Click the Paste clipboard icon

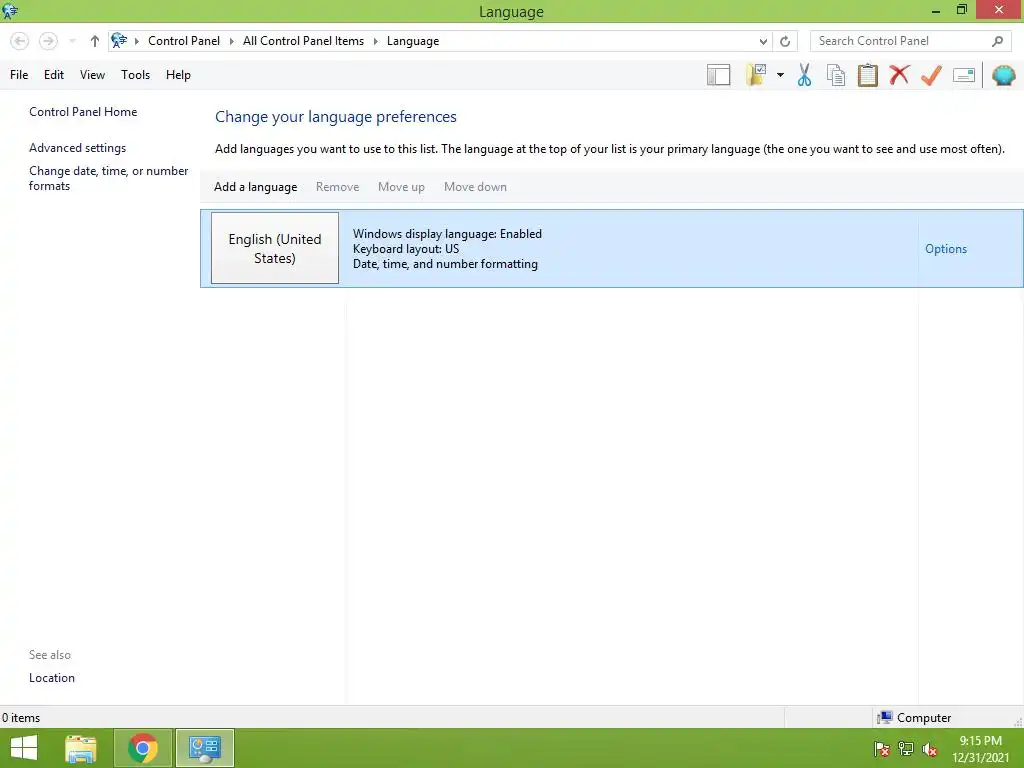867,75
